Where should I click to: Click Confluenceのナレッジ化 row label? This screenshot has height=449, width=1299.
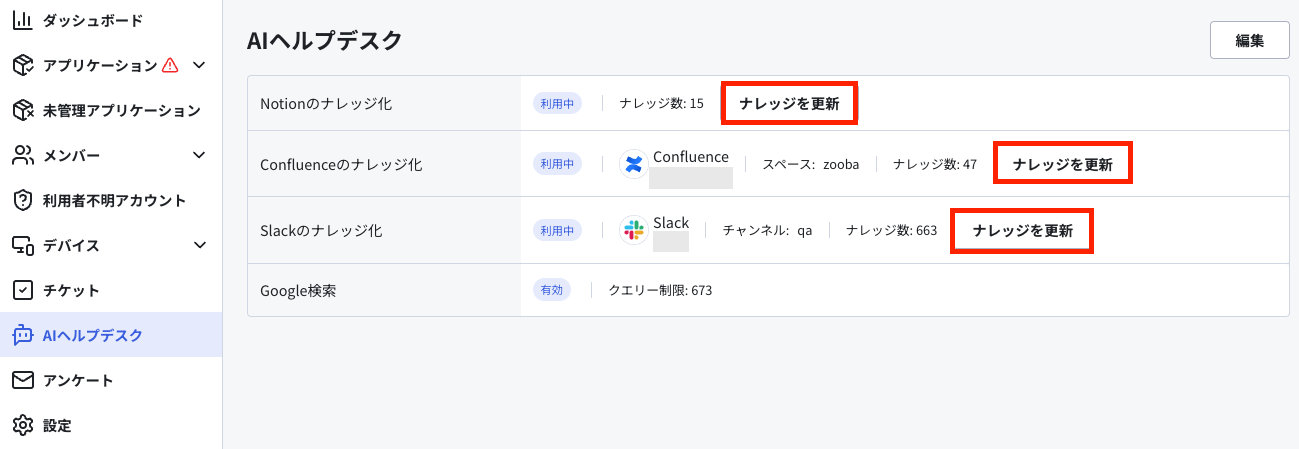[x=341, y=164]
